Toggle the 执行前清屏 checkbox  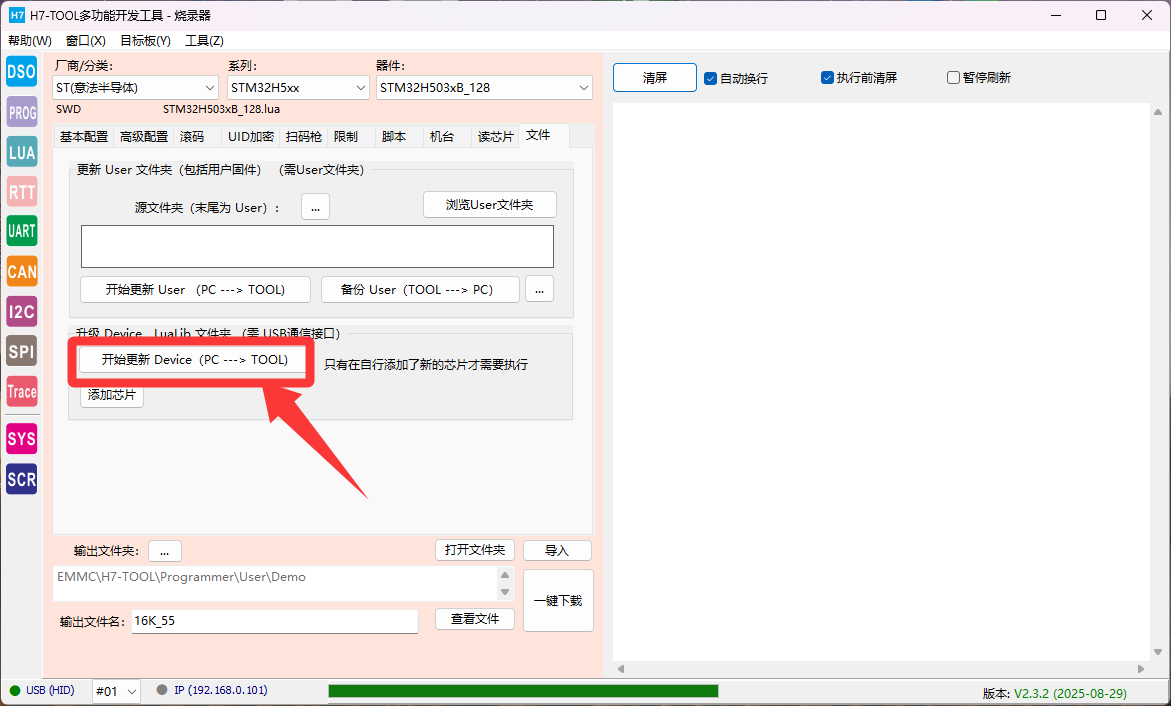coord(859,78)
